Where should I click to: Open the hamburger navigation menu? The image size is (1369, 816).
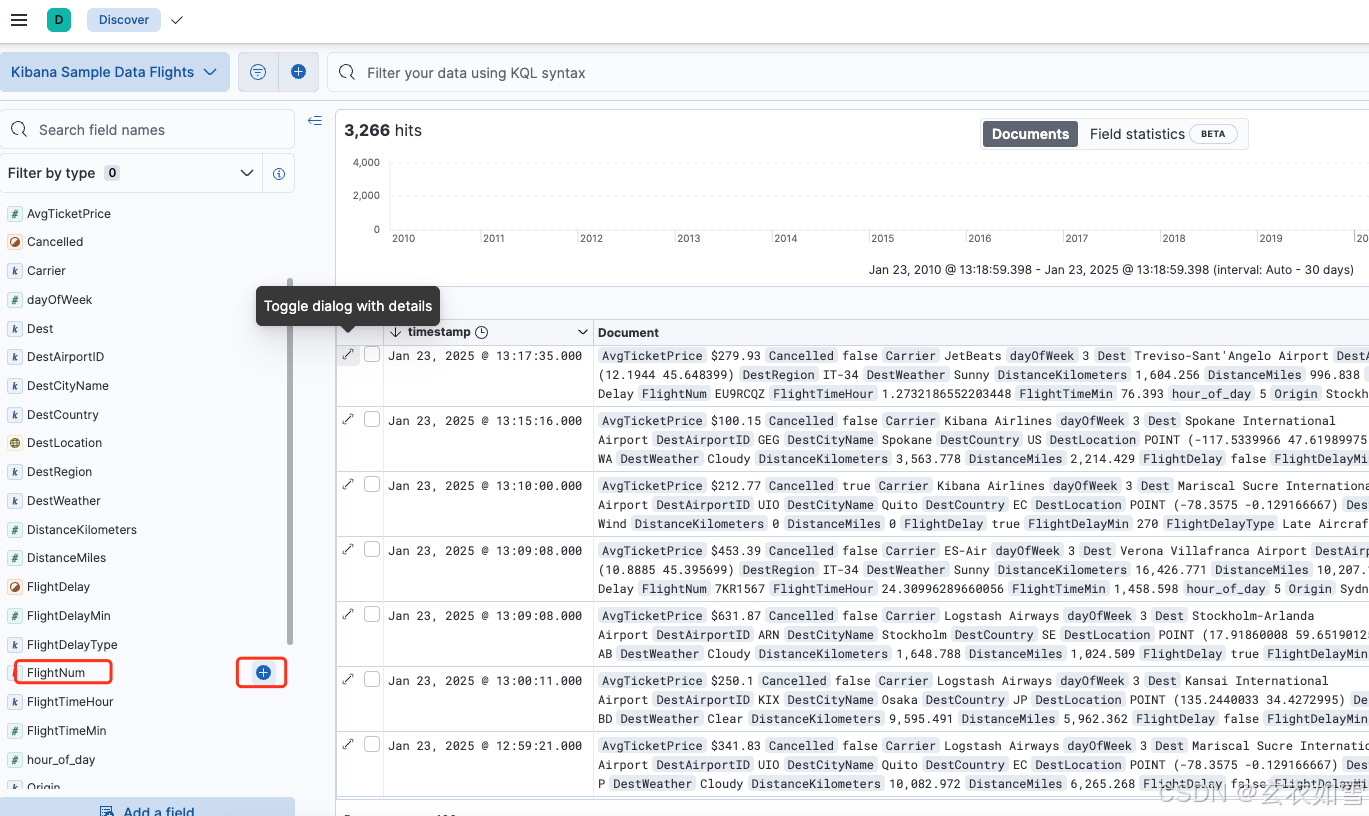[18, 20]
